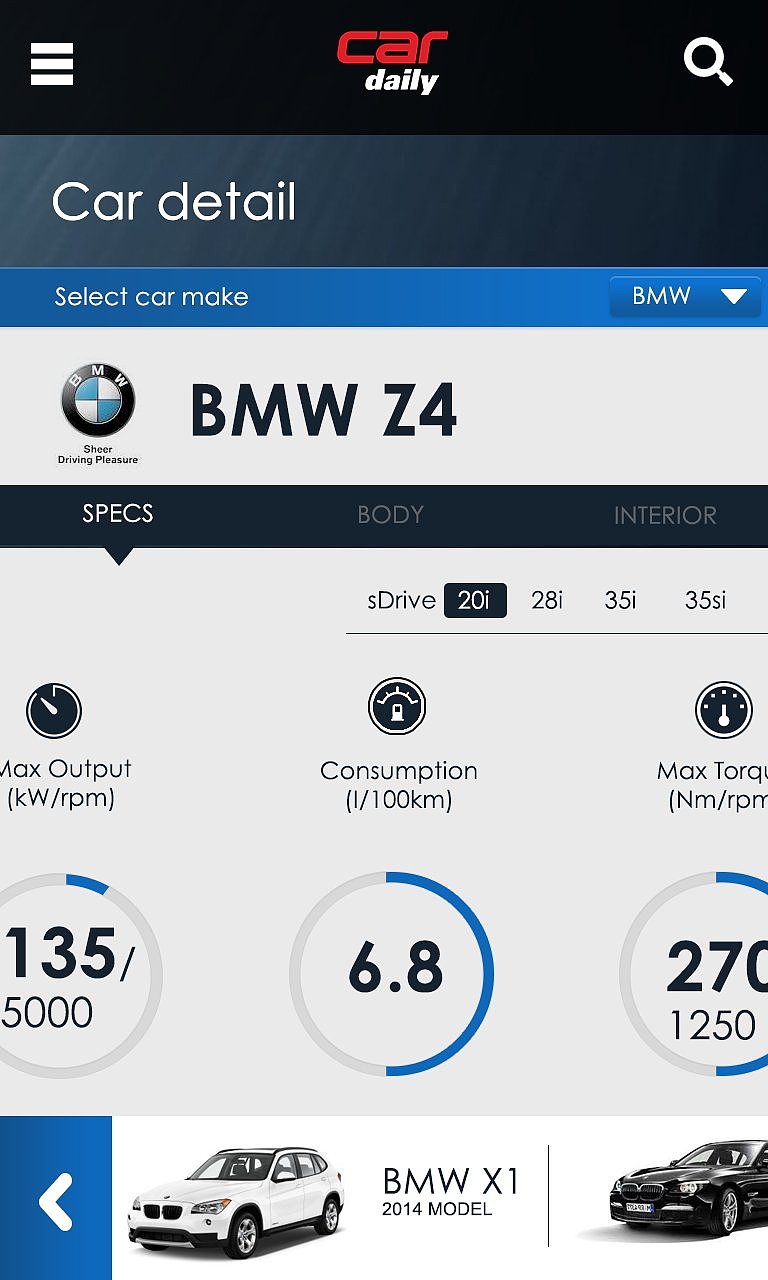Select the 28i engine variant
The width and height of the screenshot is (768, 1280).
point(547,600)
